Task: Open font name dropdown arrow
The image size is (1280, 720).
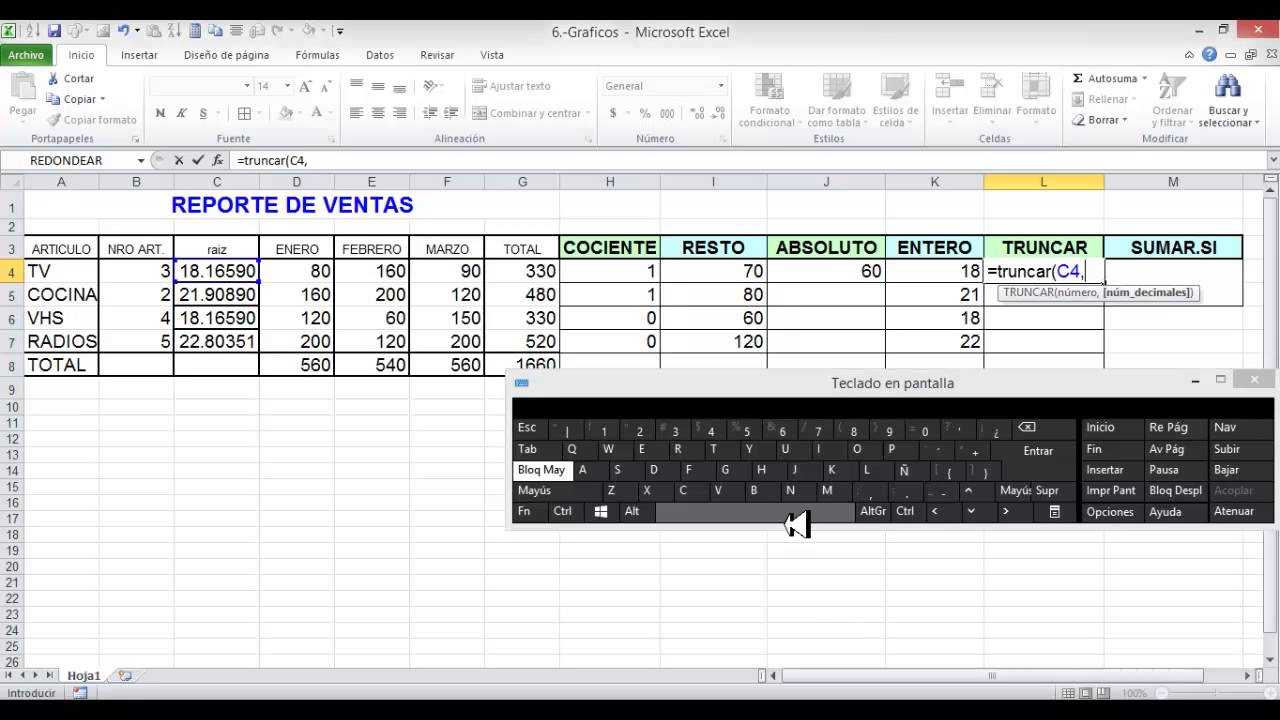Action: pos(247,86)
